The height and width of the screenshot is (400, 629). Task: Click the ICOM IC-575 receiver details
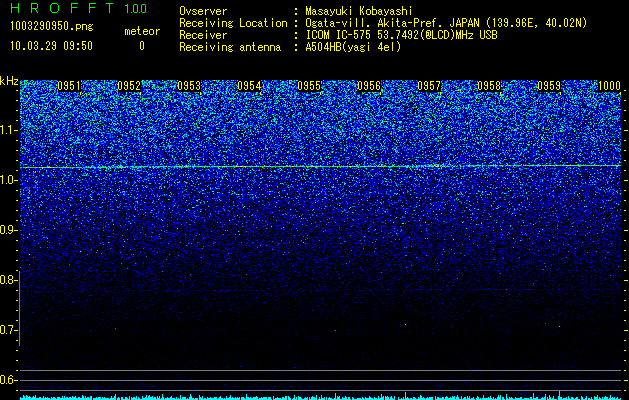[401, 35]
